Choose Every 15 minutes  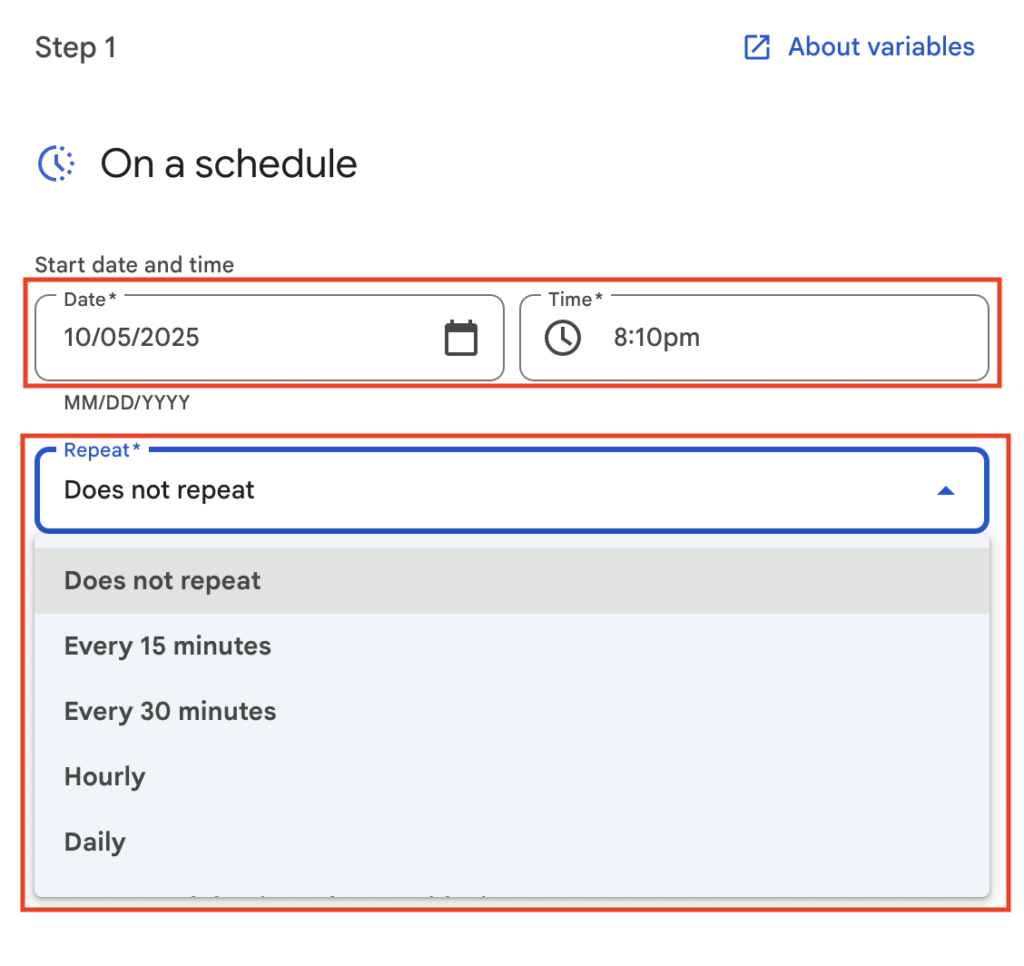pos(168,646)
